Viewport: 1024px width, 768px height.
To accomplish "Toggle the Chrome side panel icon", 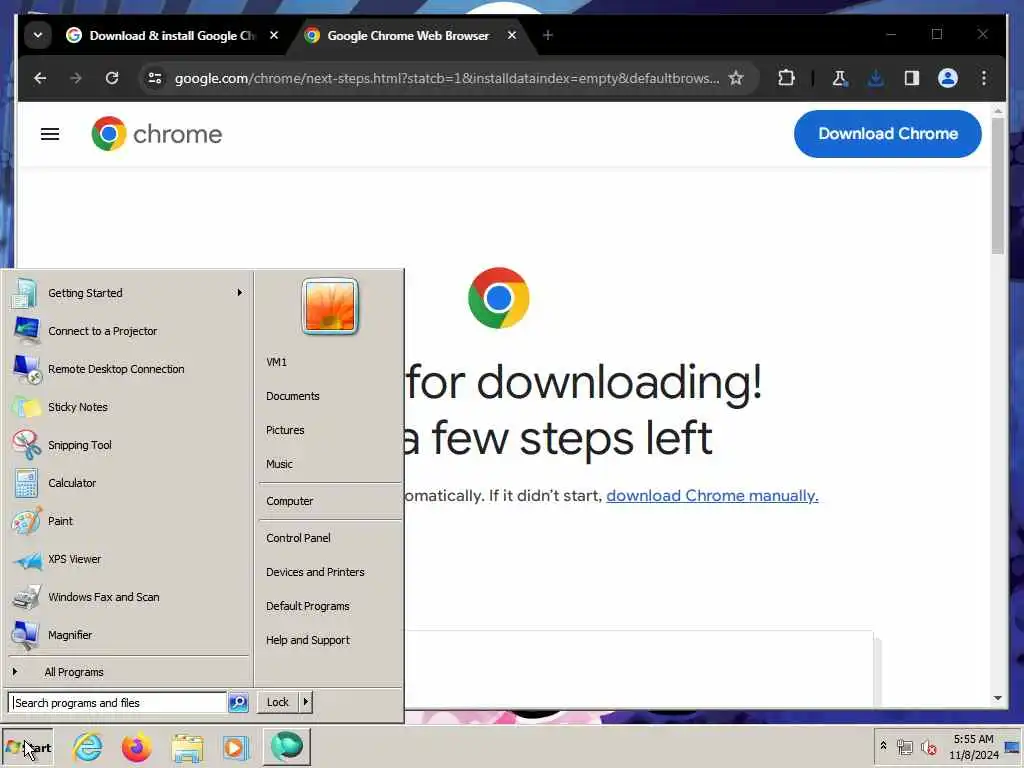I will click(912, 78).
